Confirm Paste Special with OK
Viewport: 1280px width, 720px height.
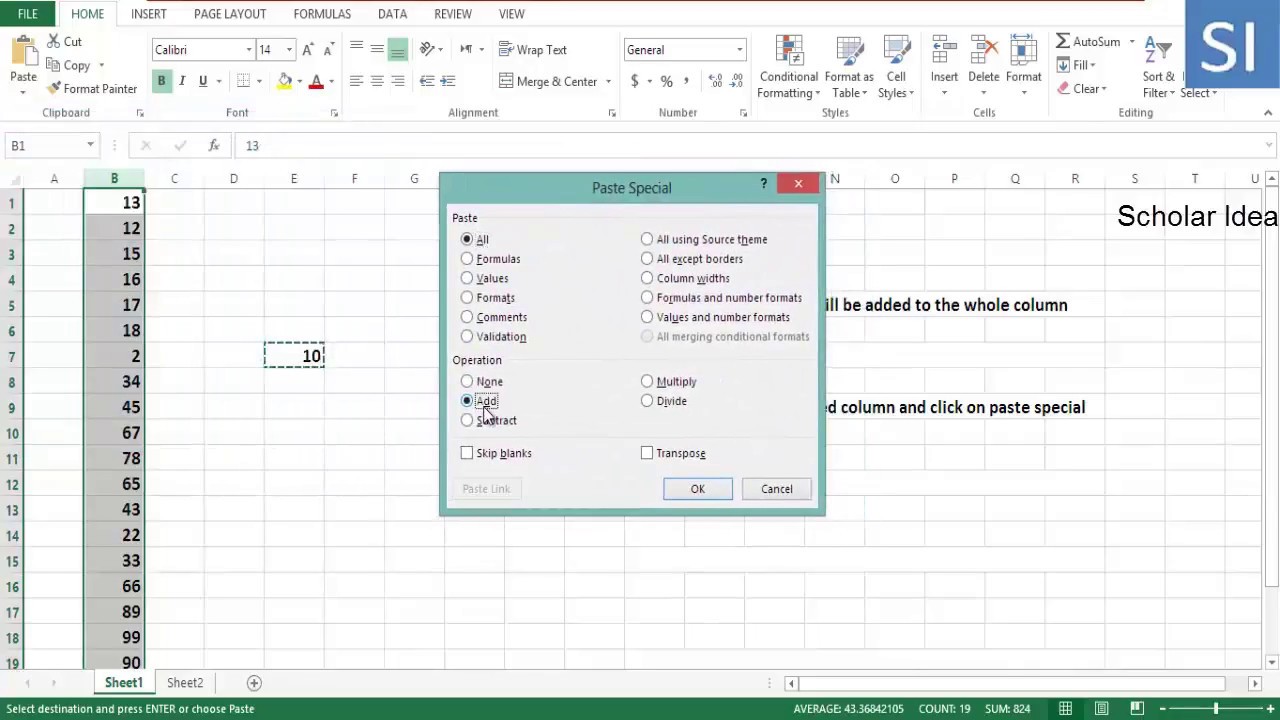(x=698, y=489)
